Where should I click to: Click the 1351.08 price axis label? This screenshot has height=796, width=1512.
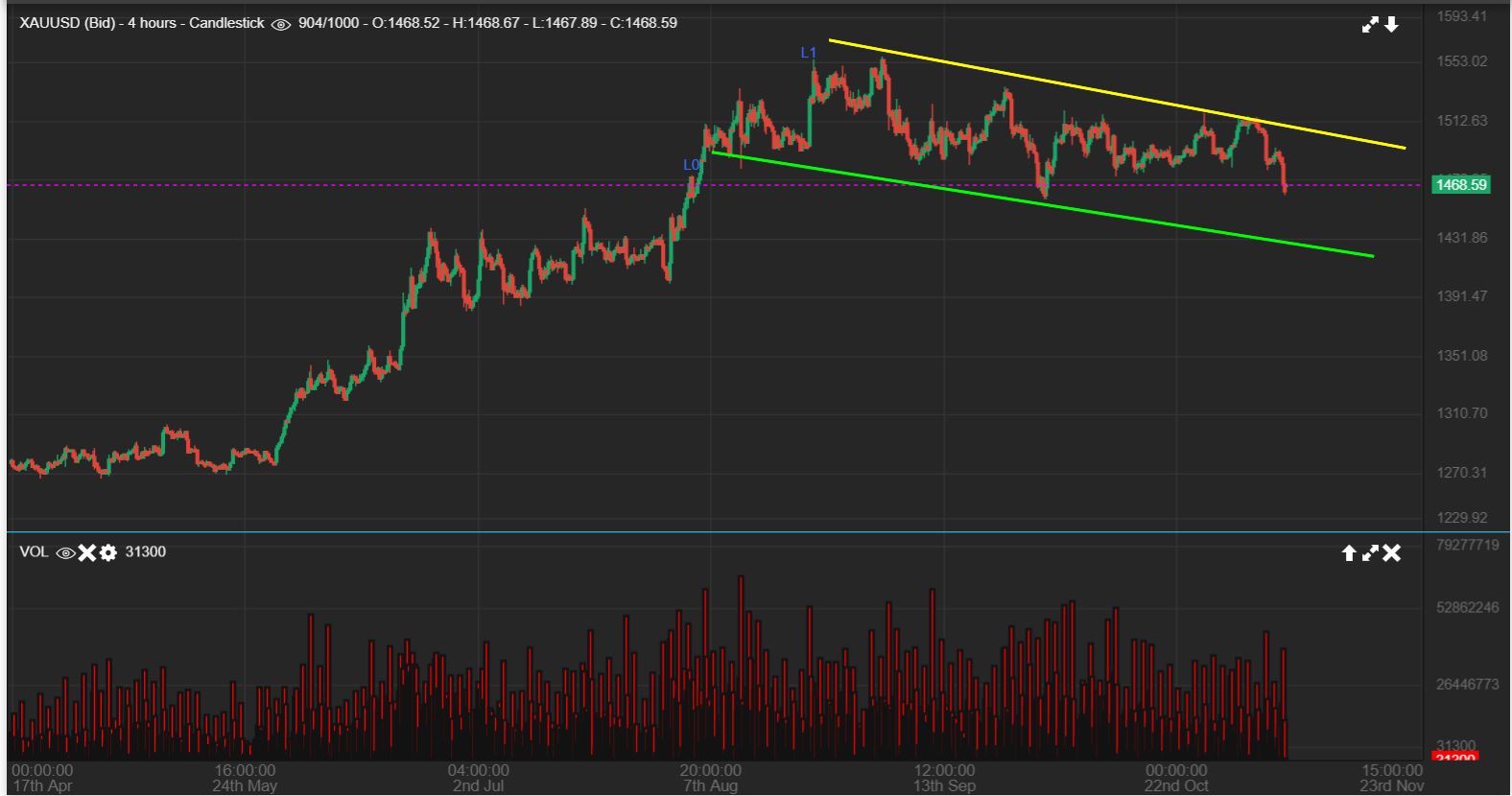[x=1462, y=356]
